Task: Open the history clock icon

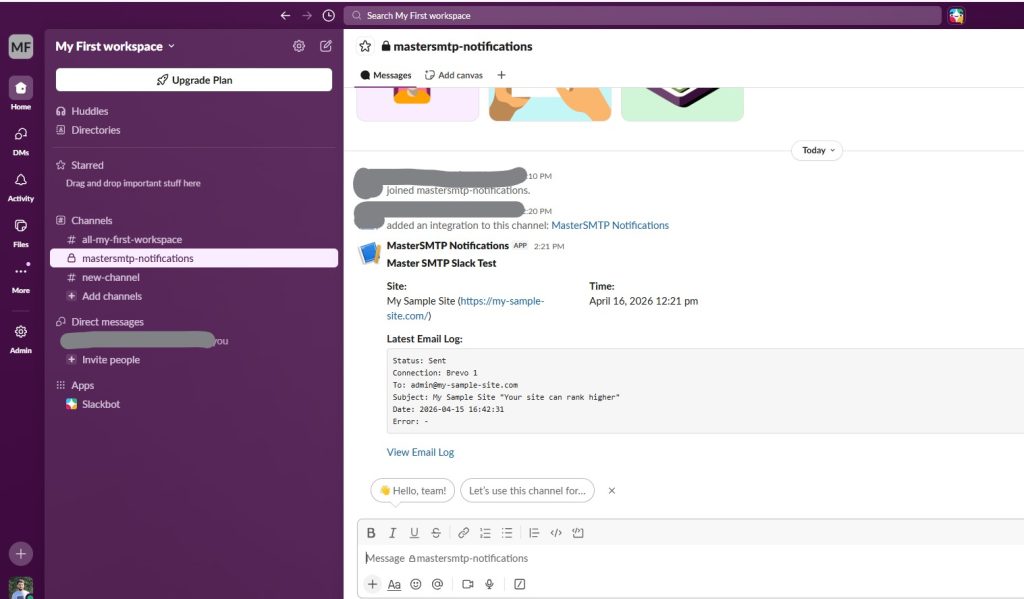Action: pos(328,16)
